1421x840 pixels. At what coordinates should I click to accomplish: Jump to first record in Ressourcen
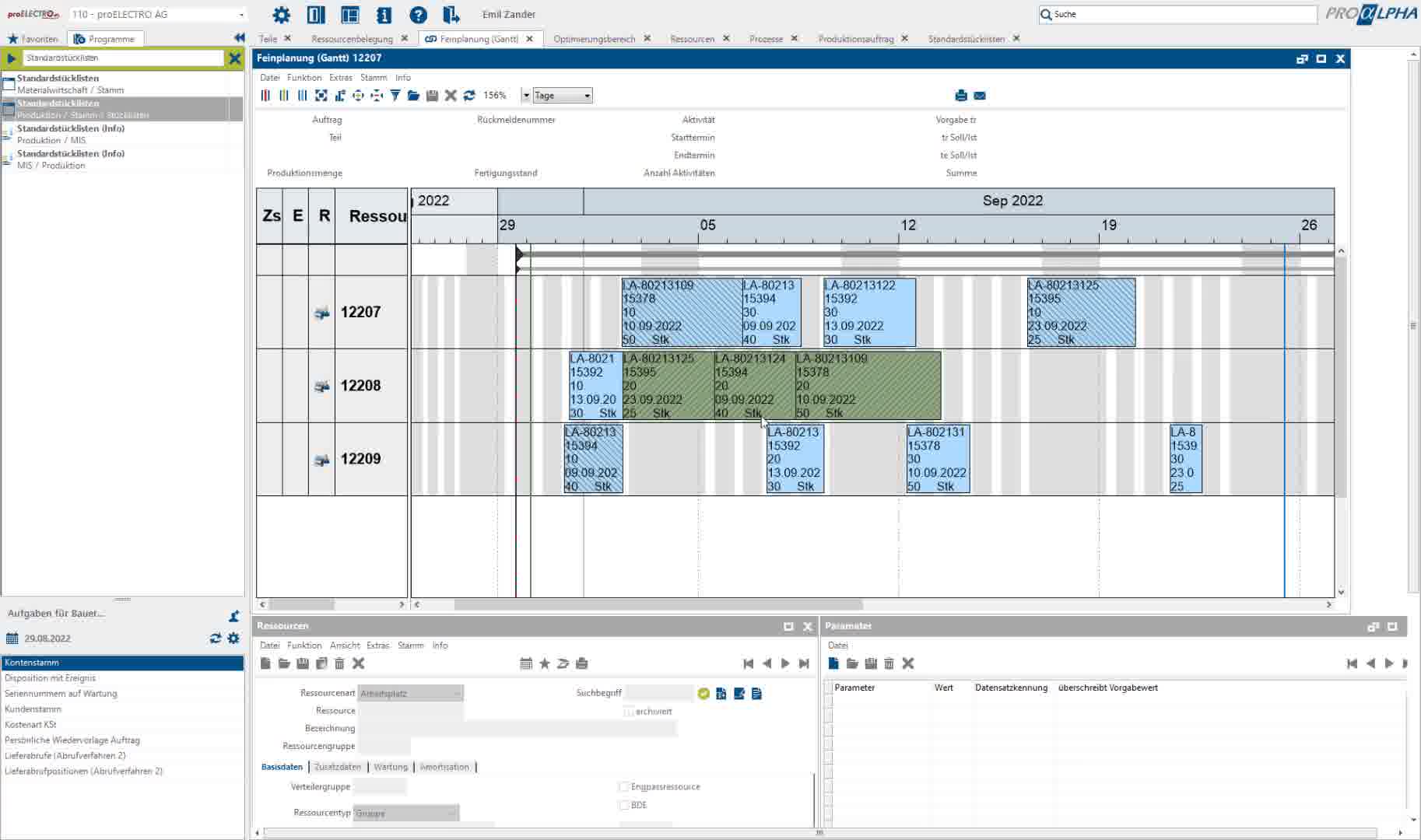[748, 663]
